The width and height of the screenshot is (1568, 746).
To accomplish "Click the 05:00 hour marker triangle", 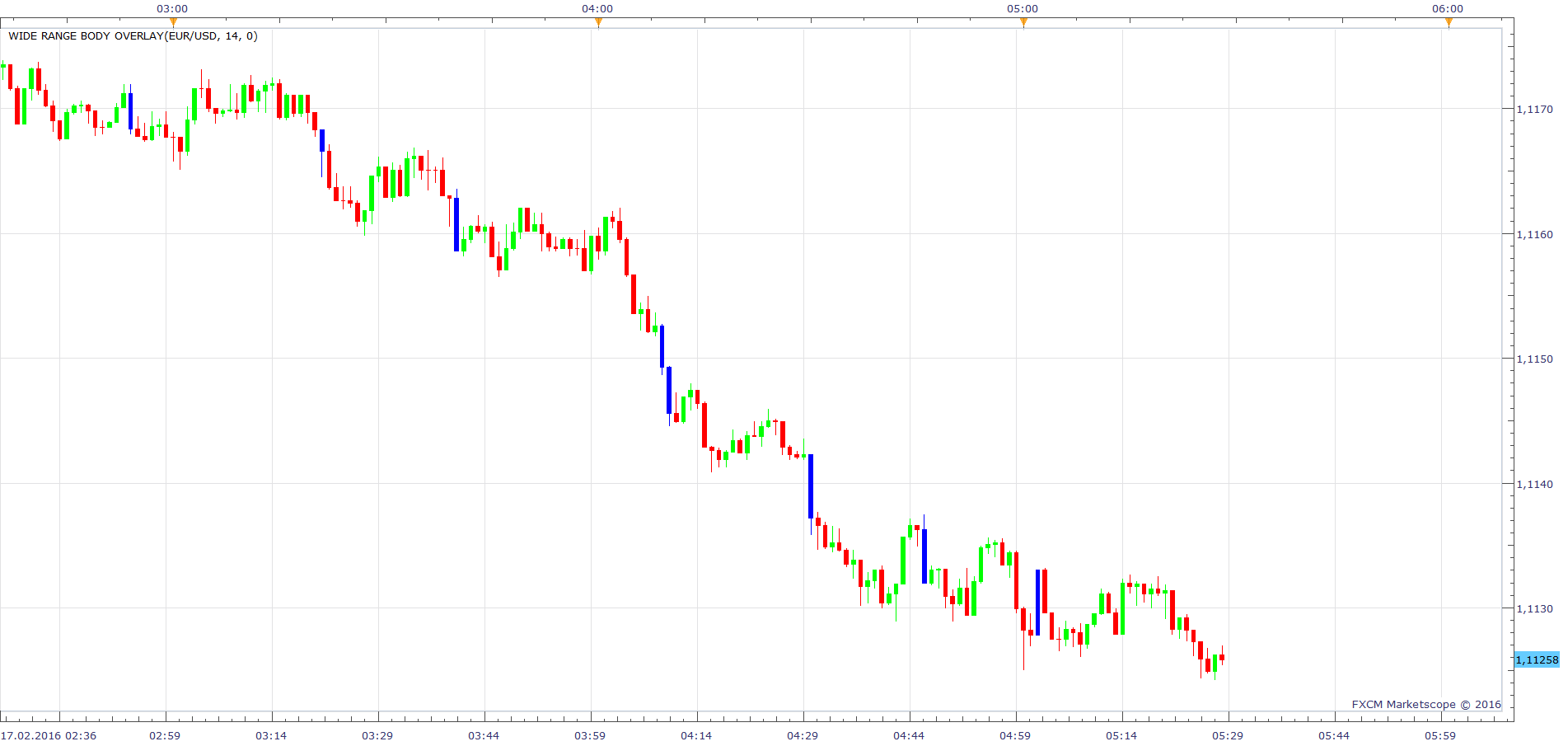I will click(1023, 22).
